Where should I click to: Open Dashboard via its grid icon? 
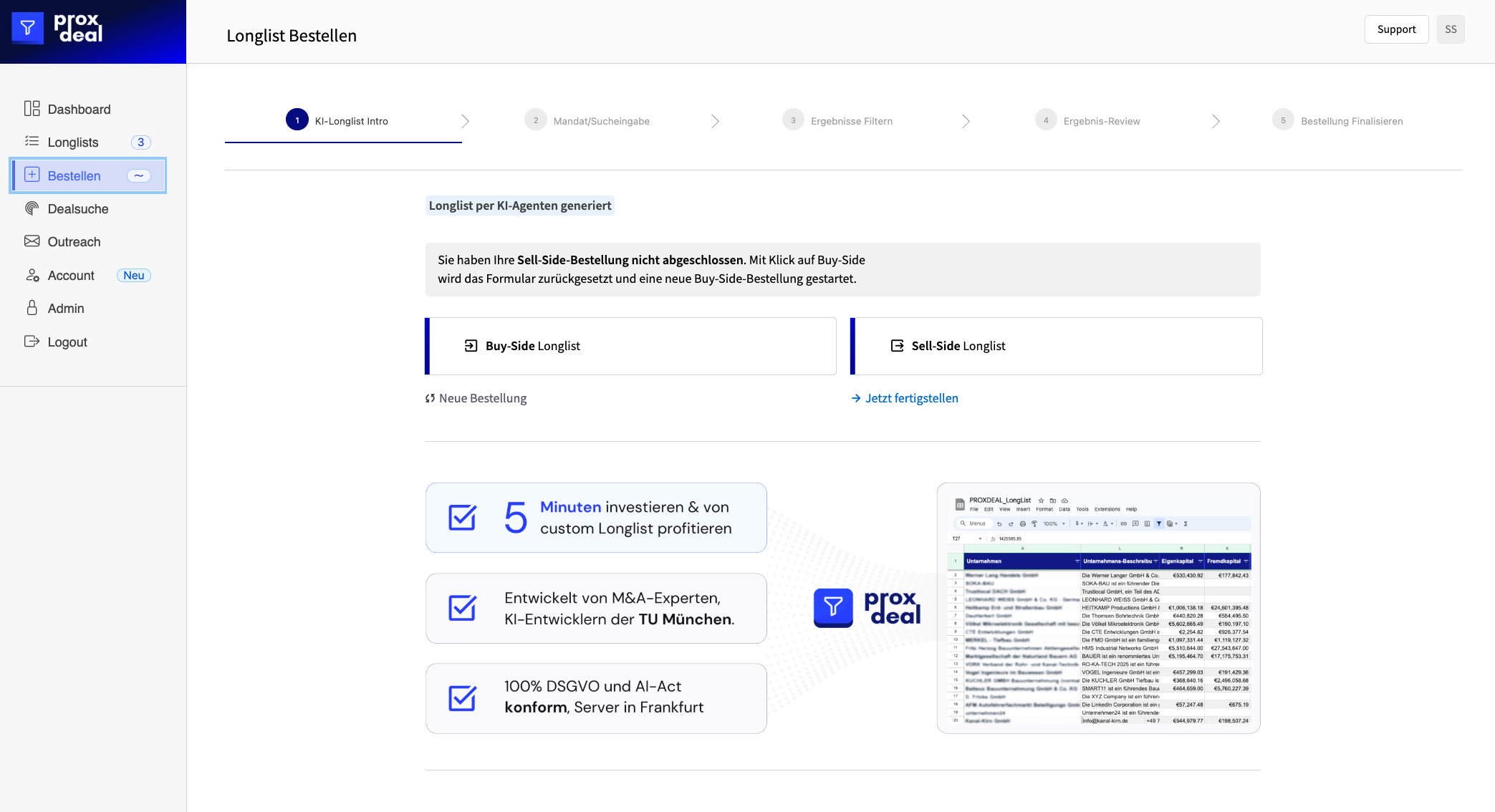pyautogui.click(x=32, y=109)
